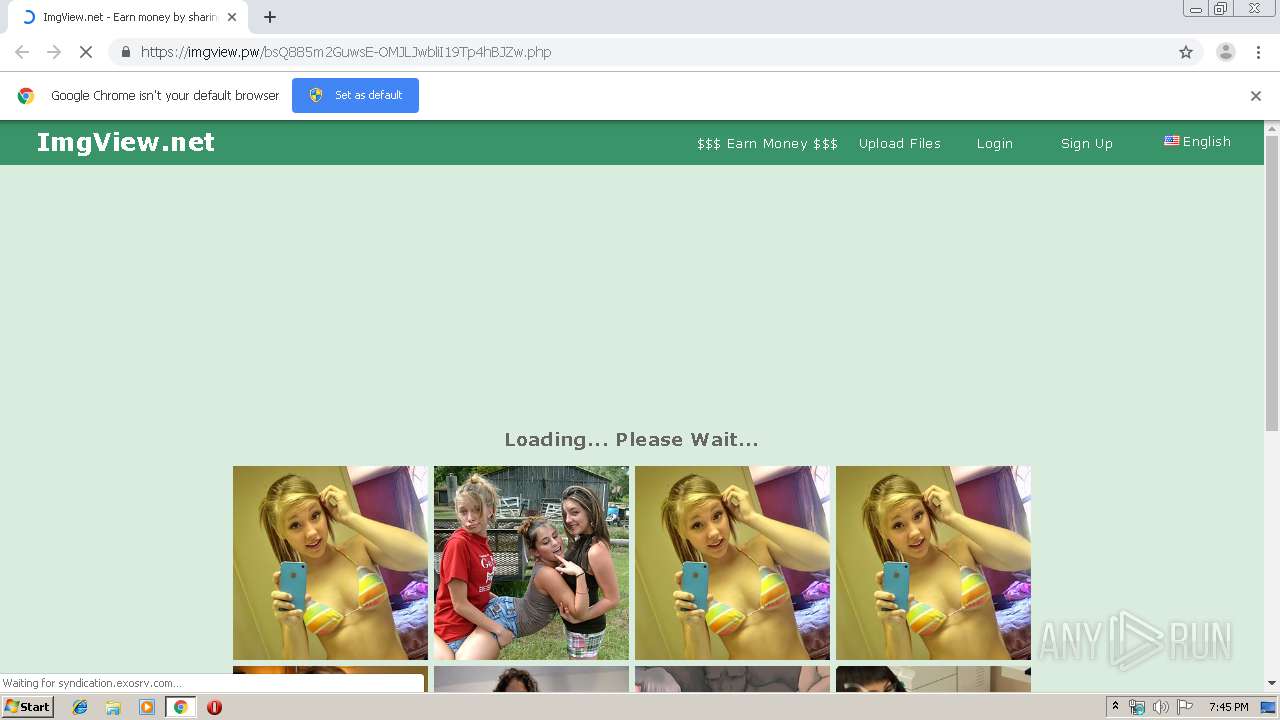Open the file explorer taskbar icon
Image resolution: width=1280 pixels, height=720 pixels.
pyautogui.click(x=113, y=707)
